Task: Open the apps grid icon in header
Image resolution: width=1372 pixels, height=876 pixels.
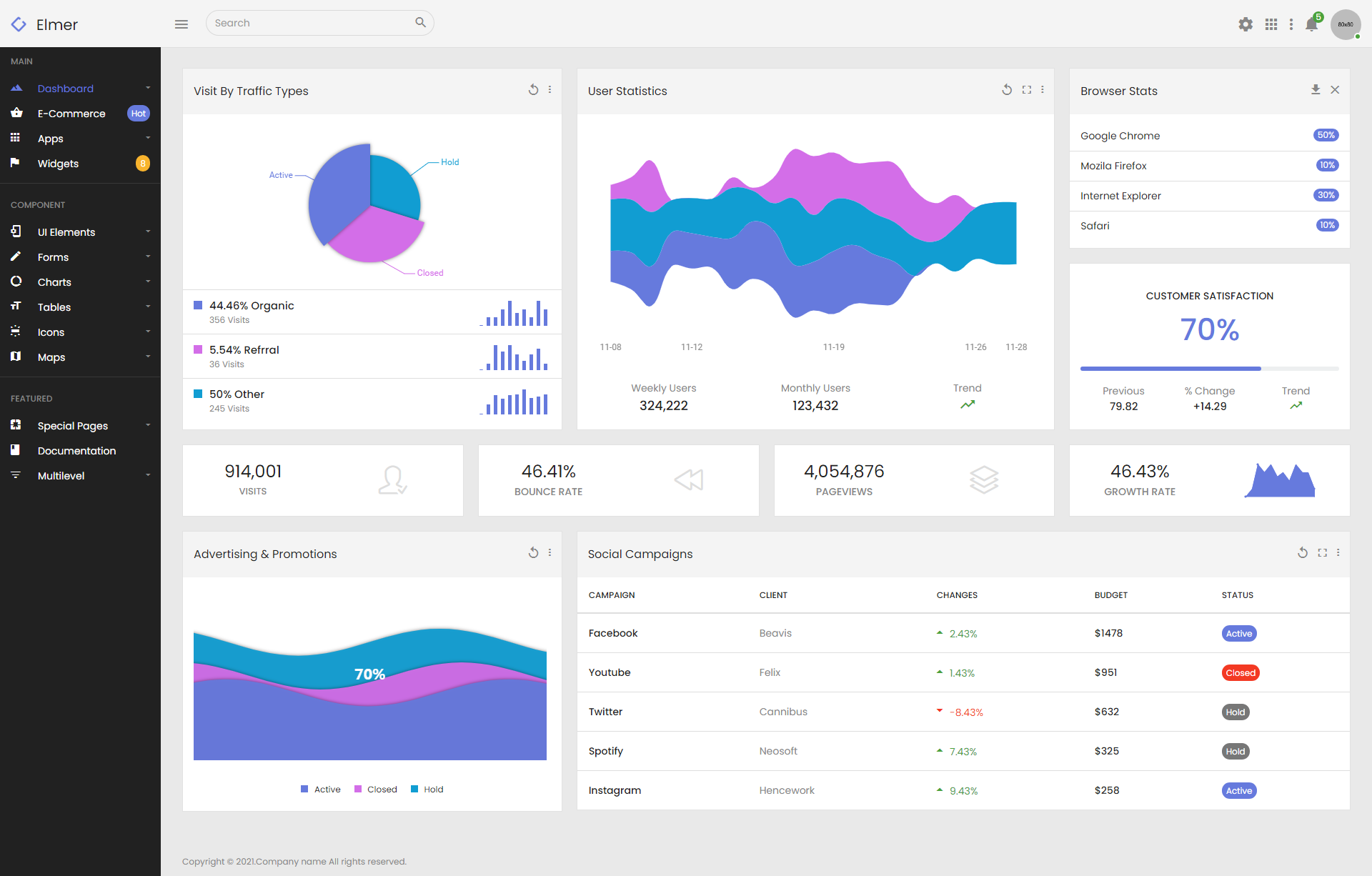Action: click(x=1271, y=24)
